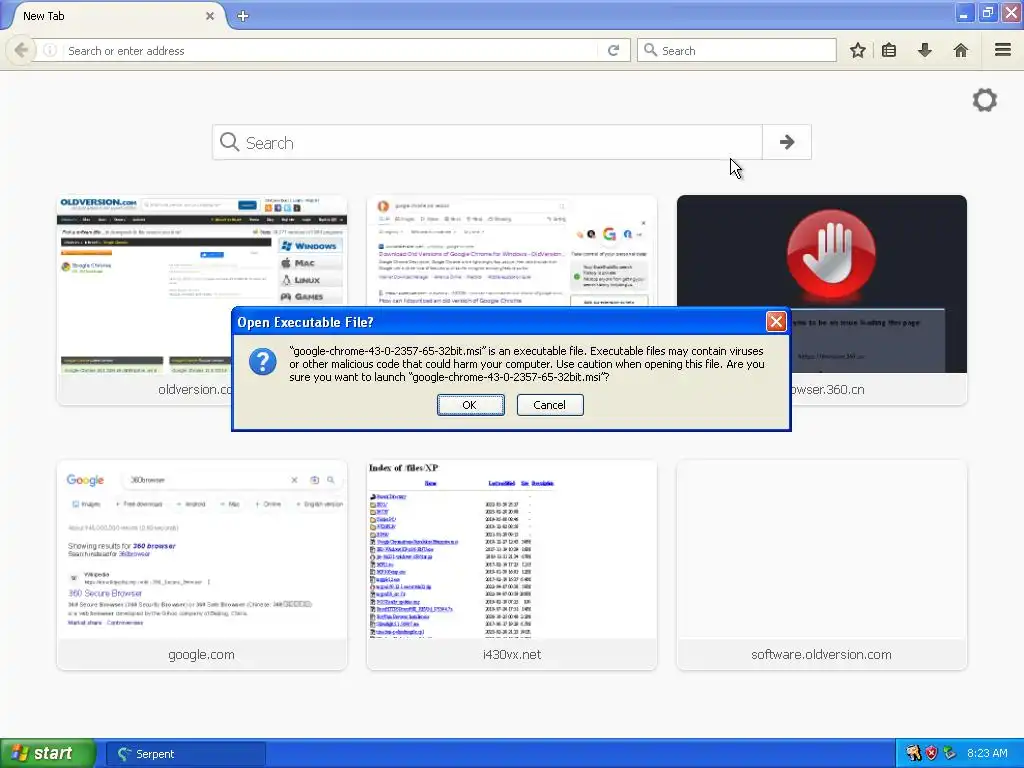Open the Windows start menu
This screenshot has height=768, width=1024.
click(x=48, y=754)
